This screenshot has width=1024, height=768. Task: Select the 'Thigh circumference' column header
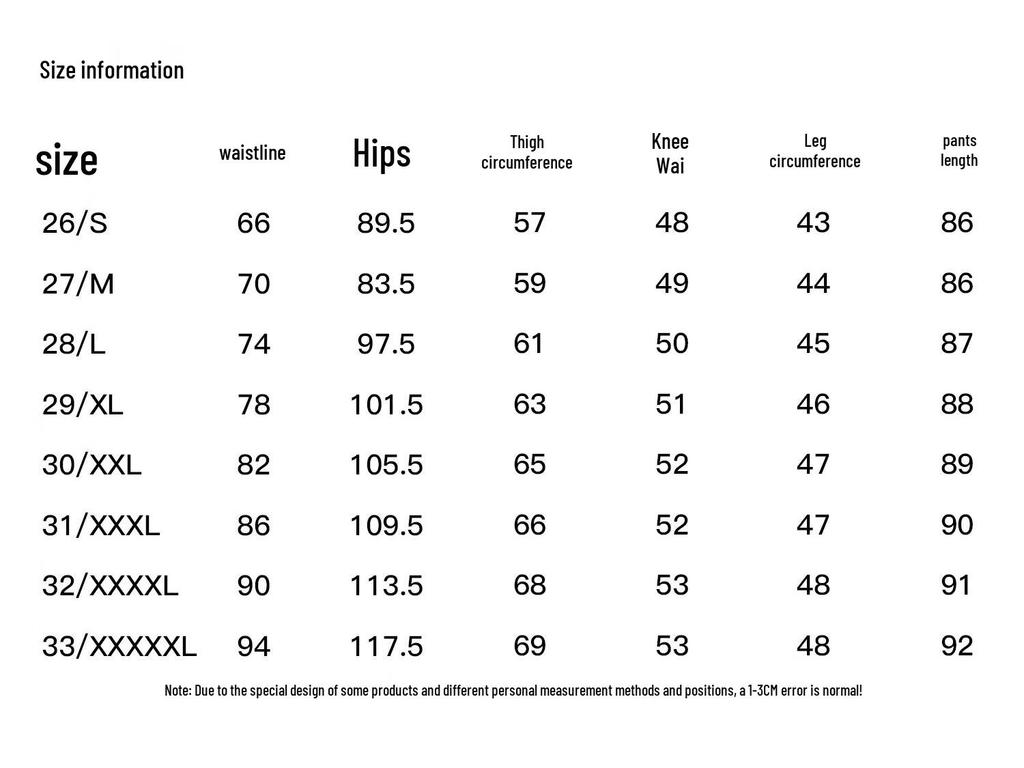click(x=527, y=152)
